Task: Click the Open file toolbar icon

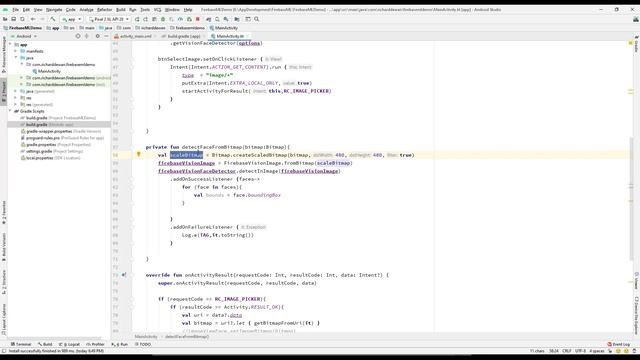Action: pos(5,19)
